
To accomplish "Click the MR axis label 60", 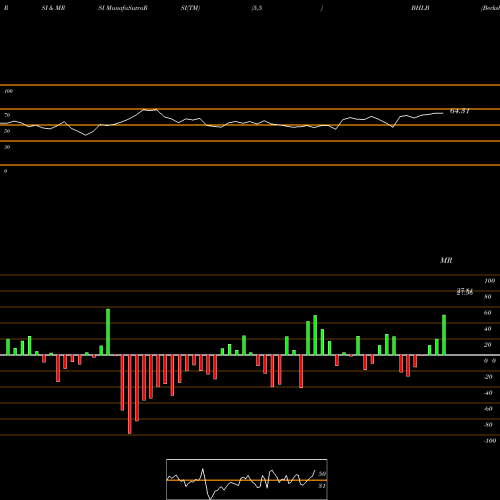I will pos(487,313).
